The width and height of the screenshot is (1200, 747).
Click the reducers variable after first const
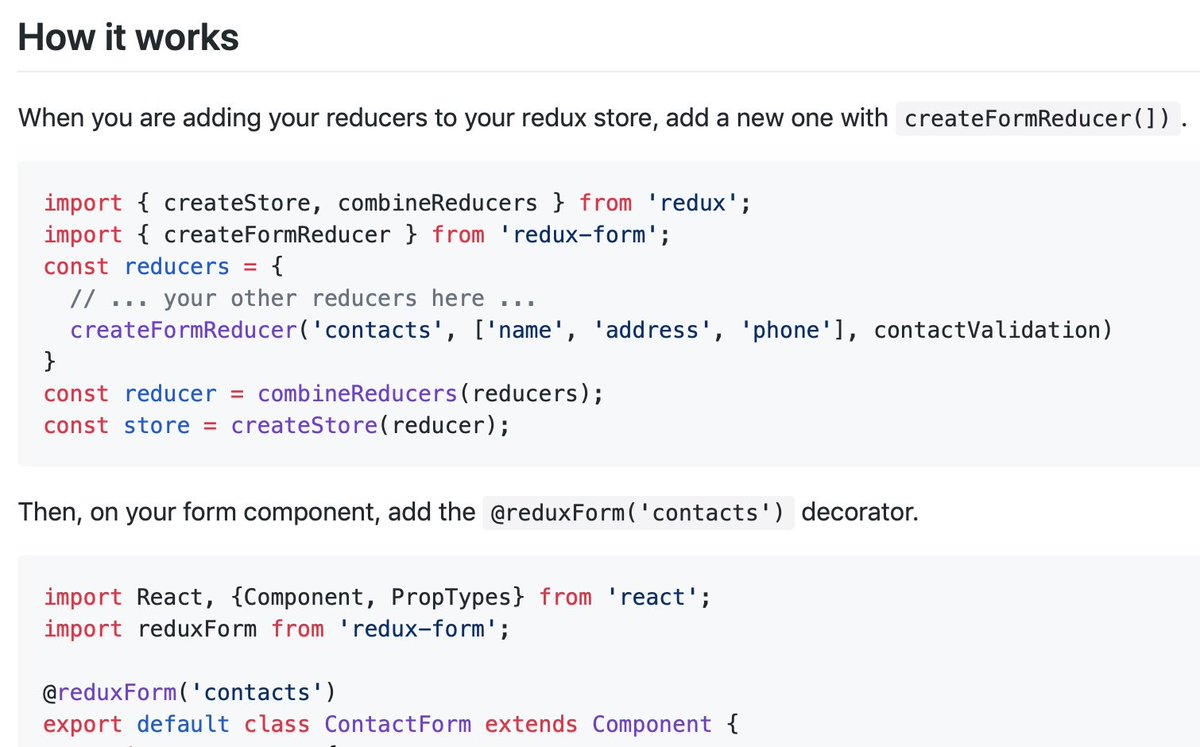(x=177, y=267)
